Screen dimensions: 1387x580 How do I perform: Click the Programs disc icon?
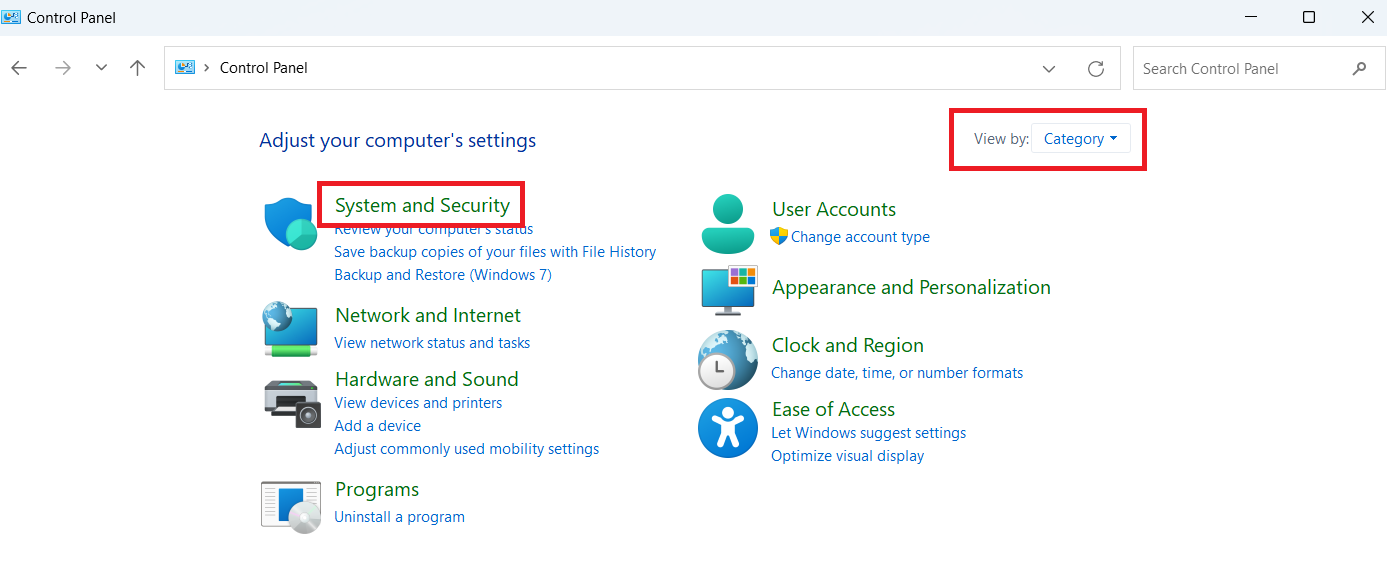(291, 505)
